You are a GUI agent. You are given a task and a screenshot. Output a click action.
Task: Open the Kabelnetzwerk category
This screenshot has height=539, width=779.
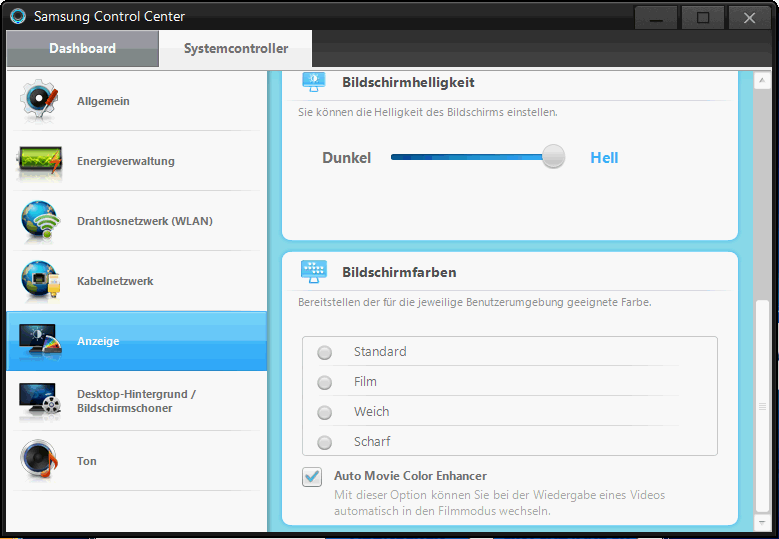tap(137, 281)
